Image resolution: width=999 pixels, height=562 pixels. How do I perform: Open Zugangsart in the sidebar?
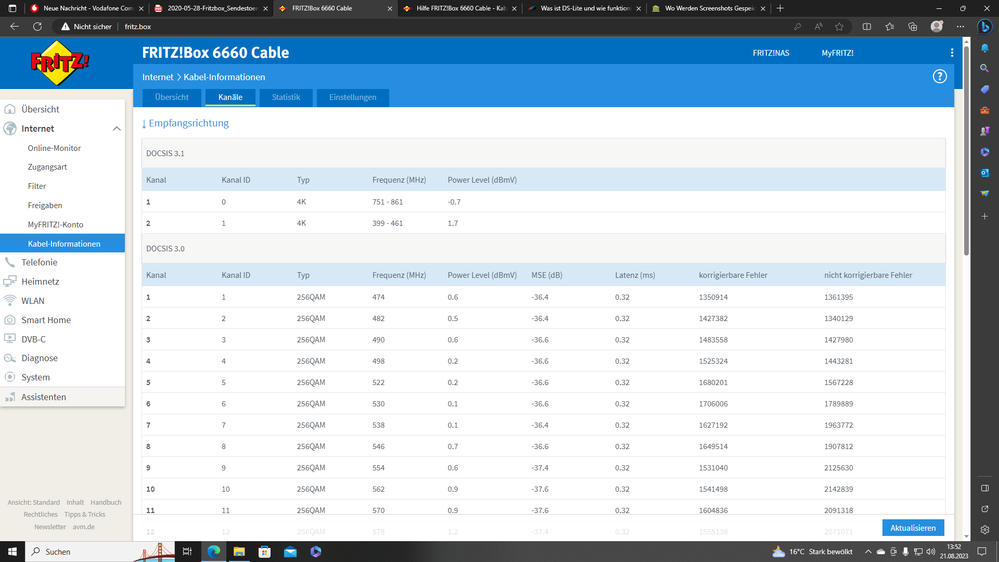pyautogui.click(x=47, y=167)
